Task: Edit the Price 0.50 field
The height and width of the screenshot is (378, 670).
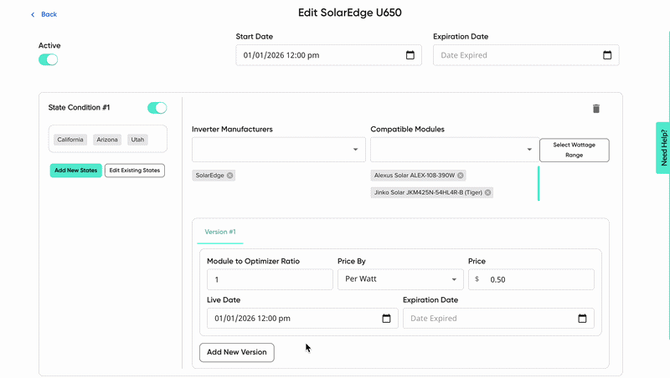Action: 531,280
